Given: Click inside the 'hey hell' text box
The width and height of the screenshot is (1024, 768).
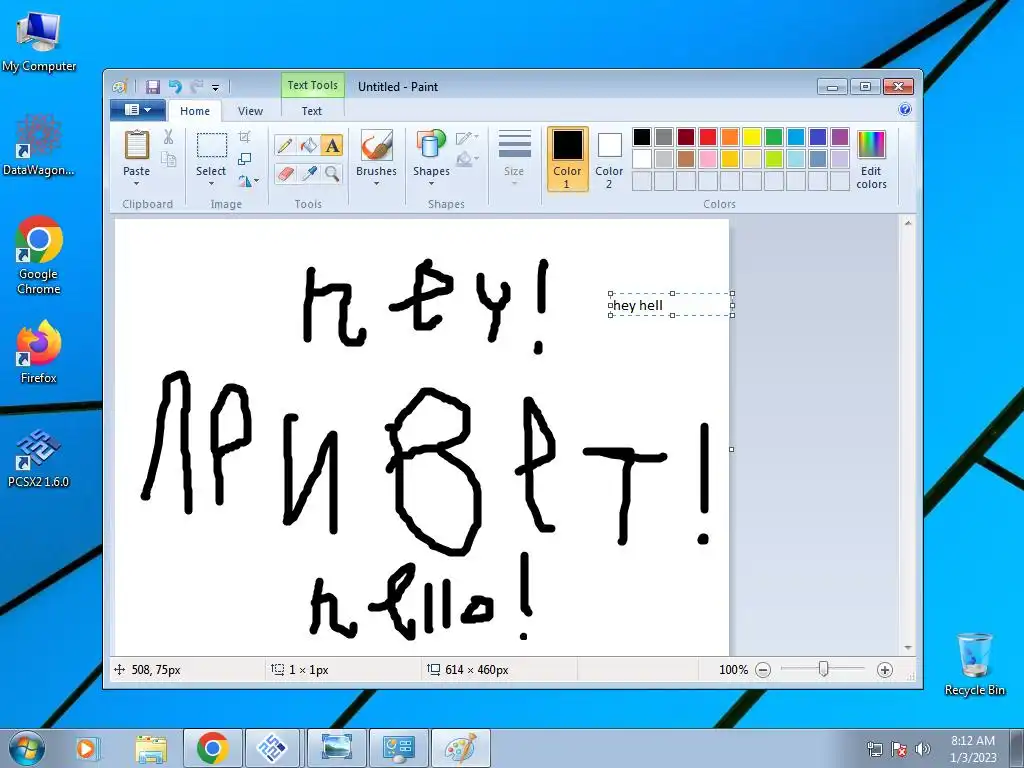Looking at the screenshot, I should tap(671, 305).
